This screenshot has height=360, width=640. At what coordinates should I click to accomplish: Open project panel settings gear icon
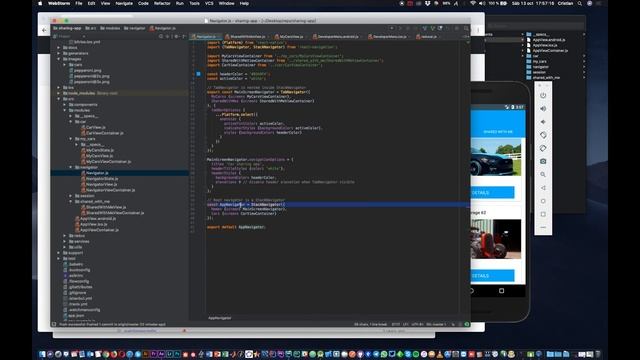tap(177, 36)
